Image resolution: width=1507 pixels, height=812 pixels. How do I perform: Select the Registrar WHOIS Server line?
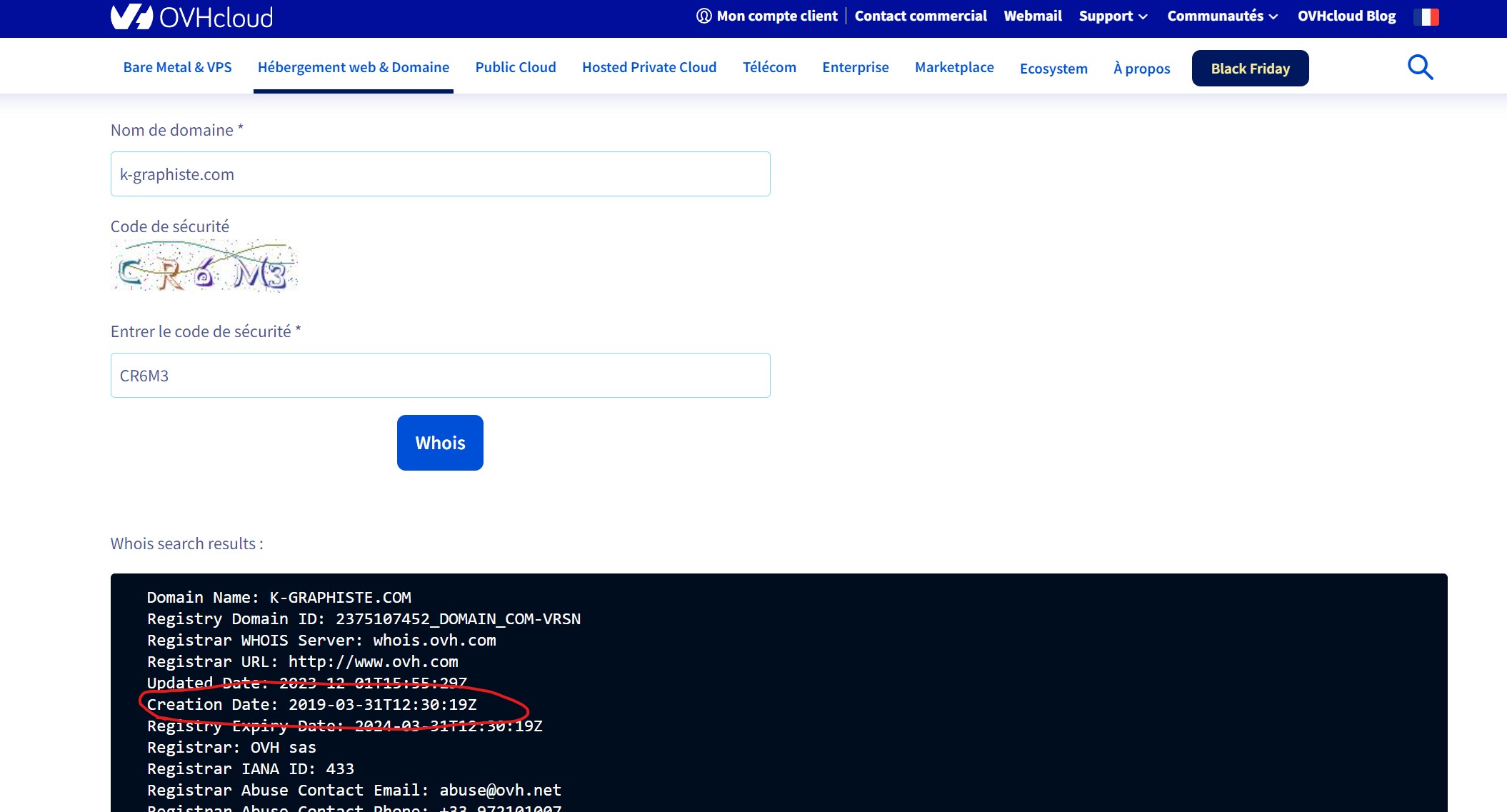click(x=321, y=641)
